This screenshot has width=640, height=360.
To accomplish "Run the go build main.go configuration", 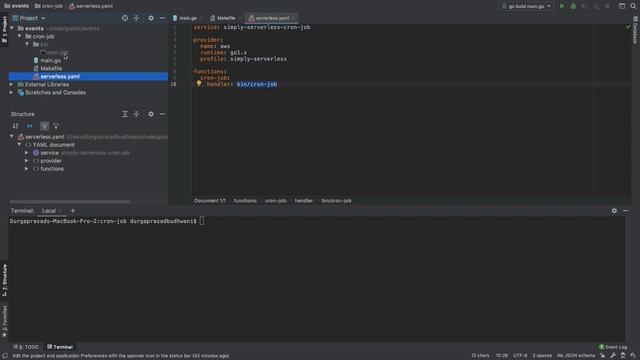I will [x=562, y=6].
